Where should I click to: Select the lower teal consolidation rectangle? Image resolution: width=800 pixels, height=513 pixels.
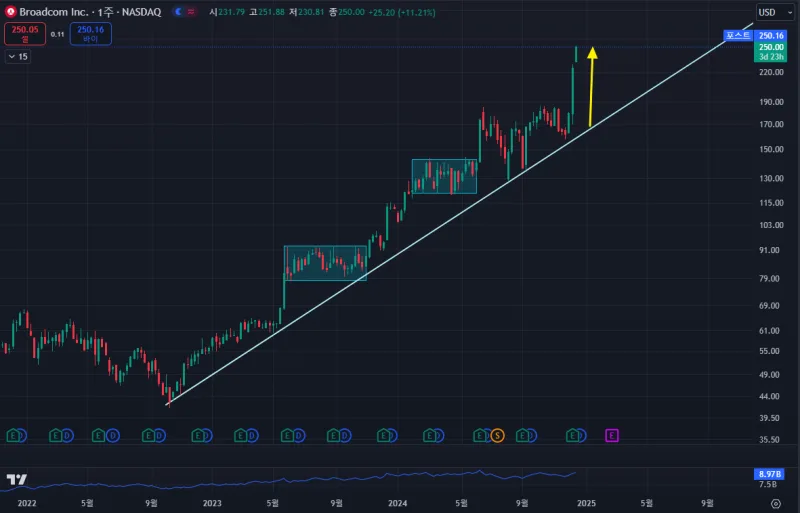(325, 247)
